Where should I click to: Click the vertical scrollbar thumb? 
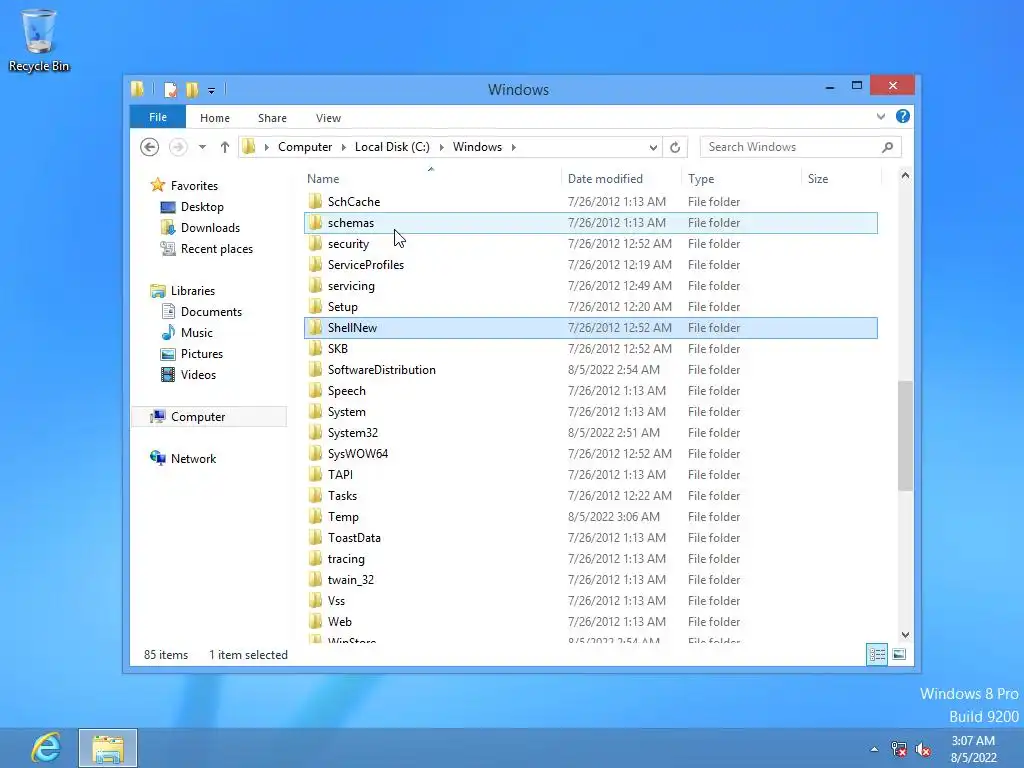pyautogui.click(x=904, y=436)
